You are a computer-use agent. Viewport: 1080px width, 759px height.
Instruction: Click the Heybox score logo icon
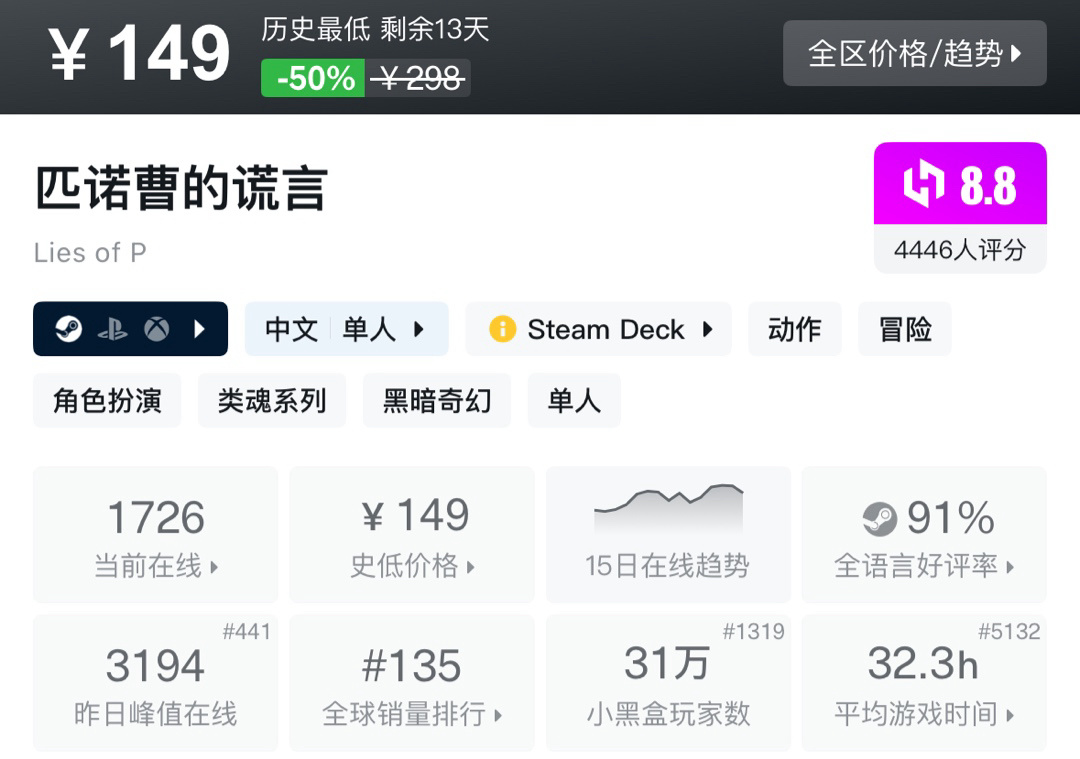pos(923,185)
